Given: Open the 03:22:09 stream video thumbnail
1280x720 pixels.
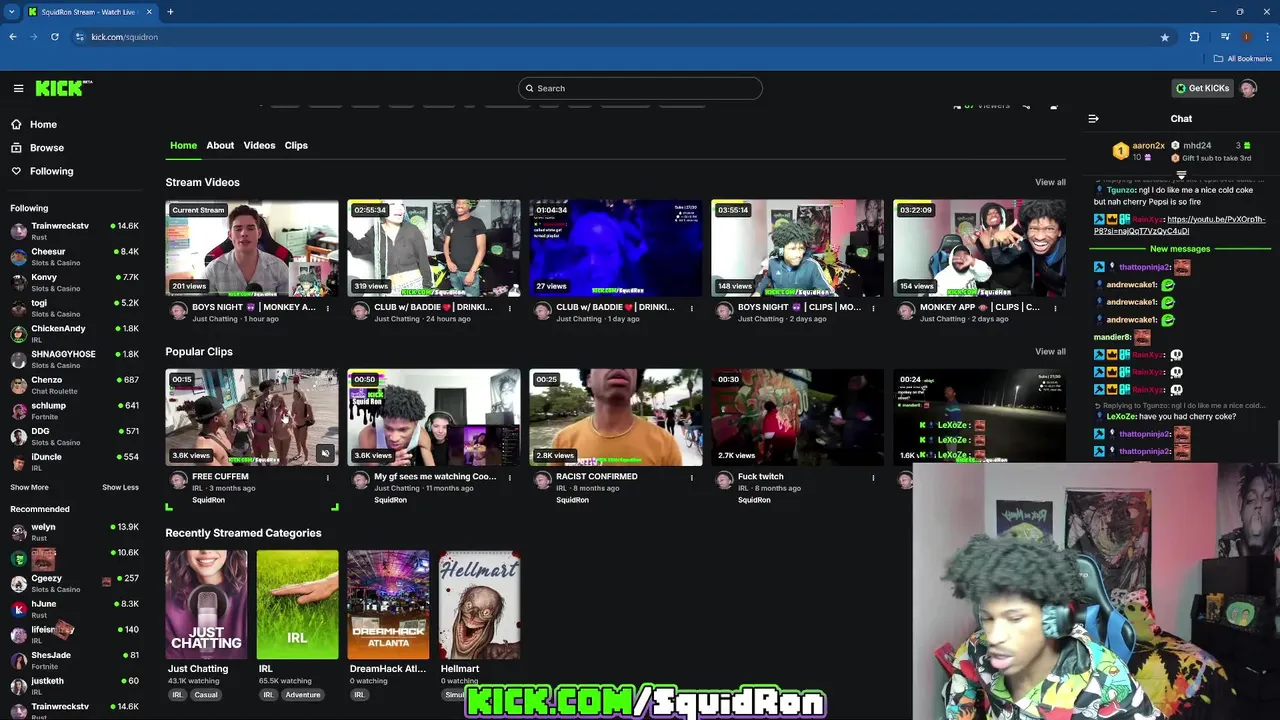Looking at the screenshot, I should pos(980,248).
